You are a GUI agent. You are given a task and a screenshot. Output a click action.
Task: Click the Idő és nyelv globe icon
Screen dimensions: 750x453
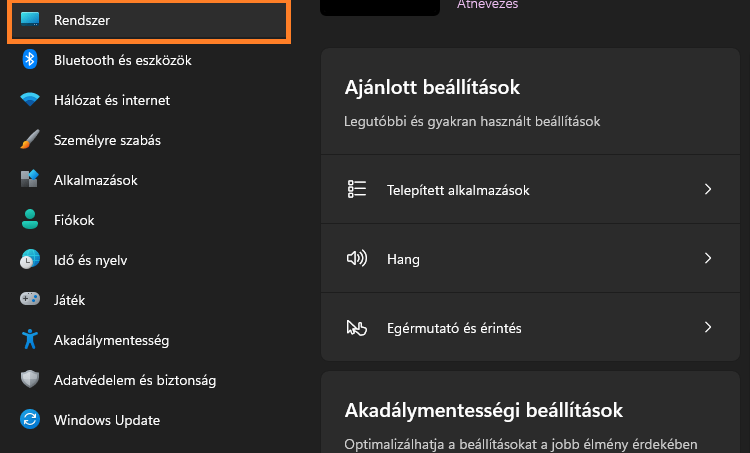click(x=30, y=260)
